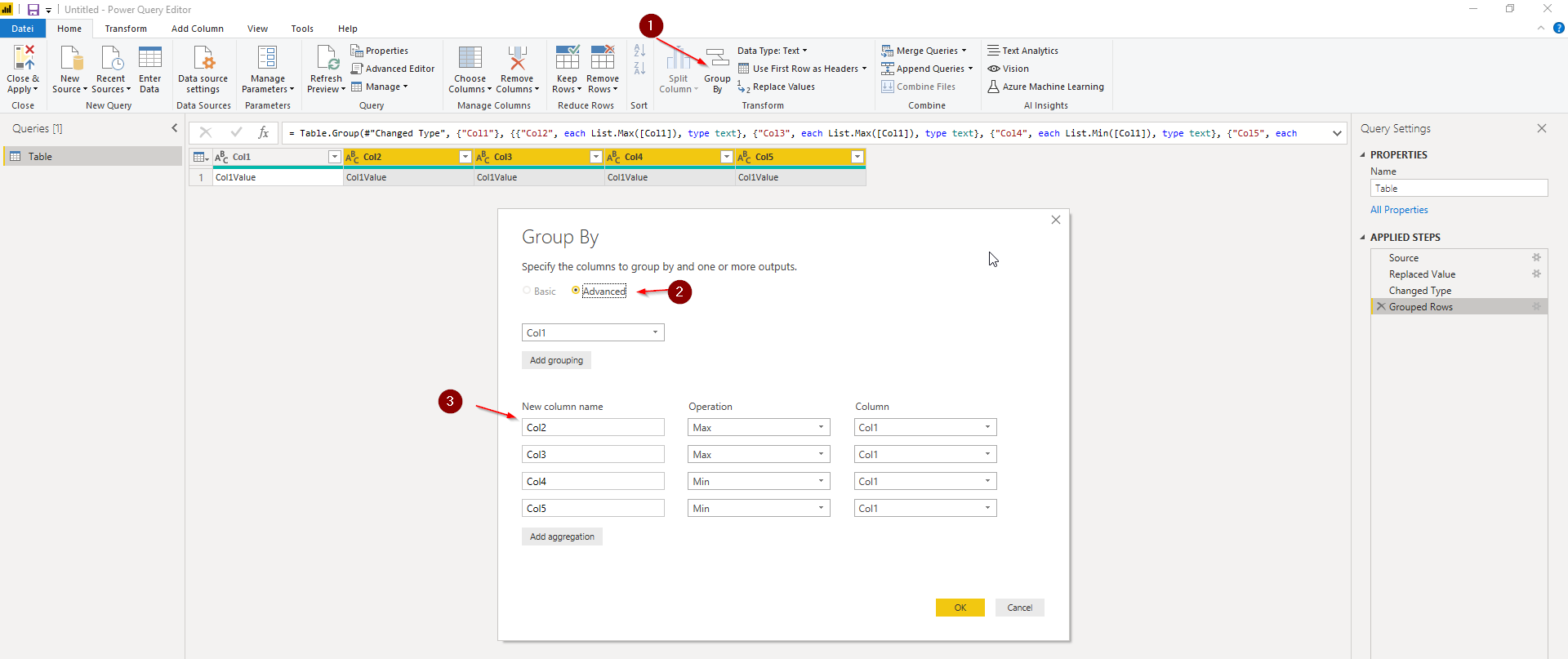The width and height of the screenshot is (1568, 659).
Task: Open query Properties in ribbon
Action: click(379, 51)
